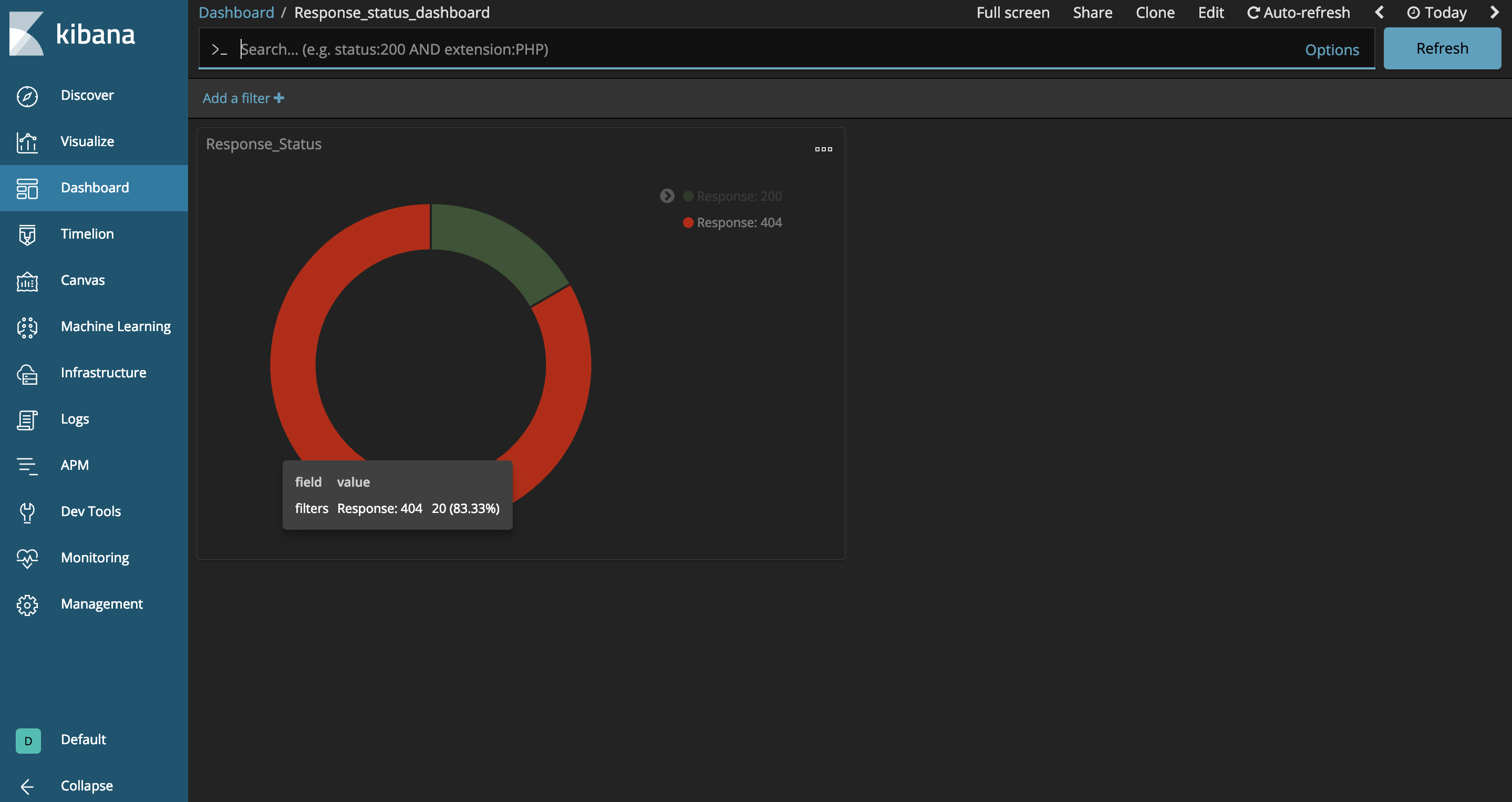The image size is (1512, 802).
Task: Expand the legend options arrow
Action: 667,196
